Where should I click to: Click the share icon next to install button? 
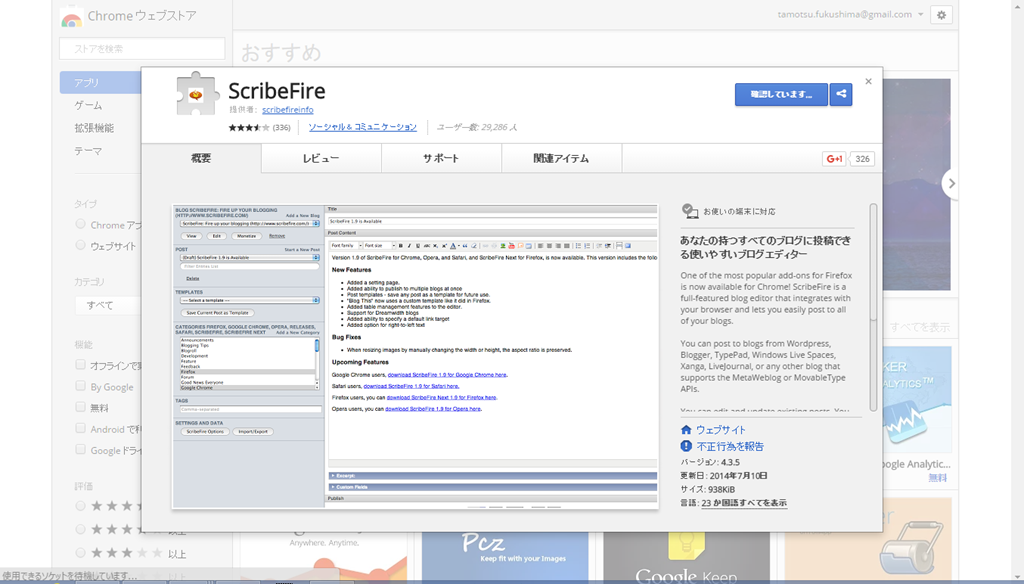841,95
